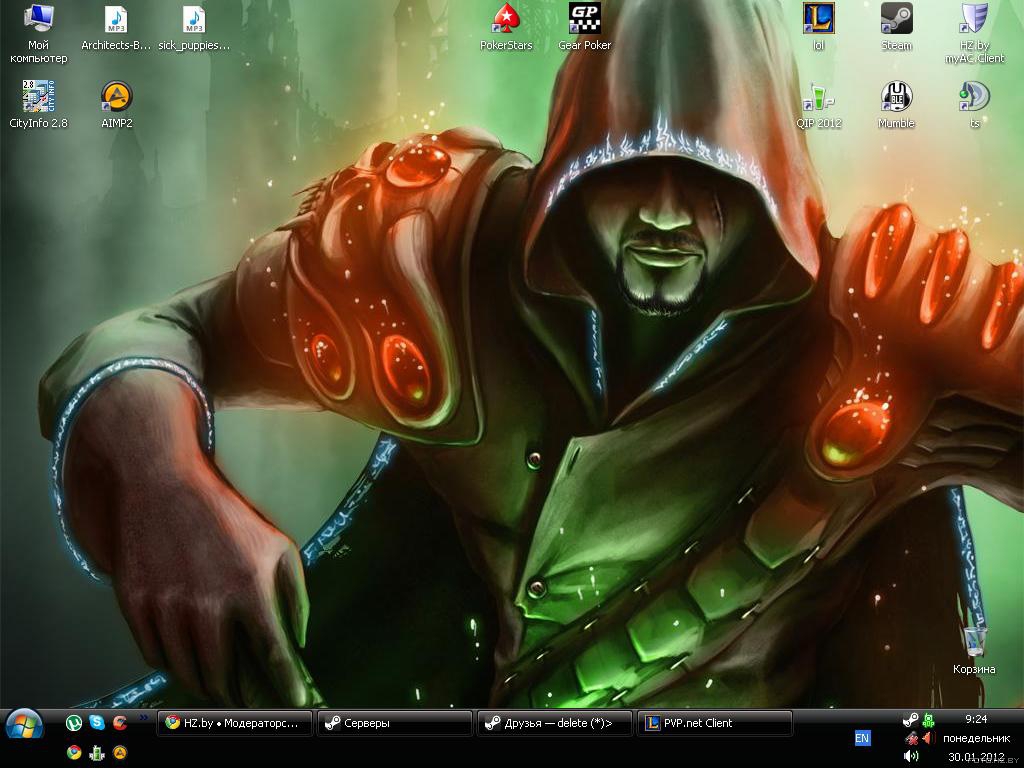Select the HZ by myAC Client shortcut

tap(974, 33)
